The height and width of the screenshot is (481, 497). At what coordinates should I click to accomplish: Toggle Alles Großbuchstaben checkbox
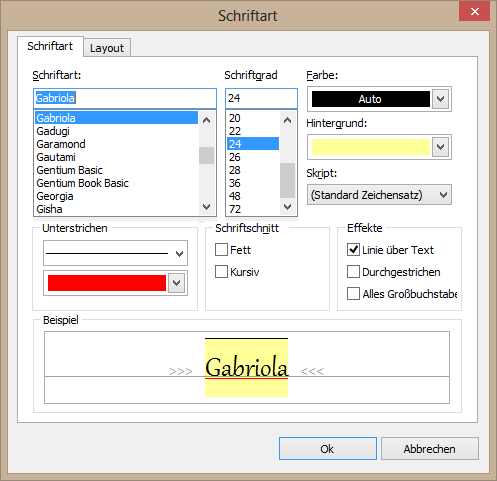pos(353,294)
